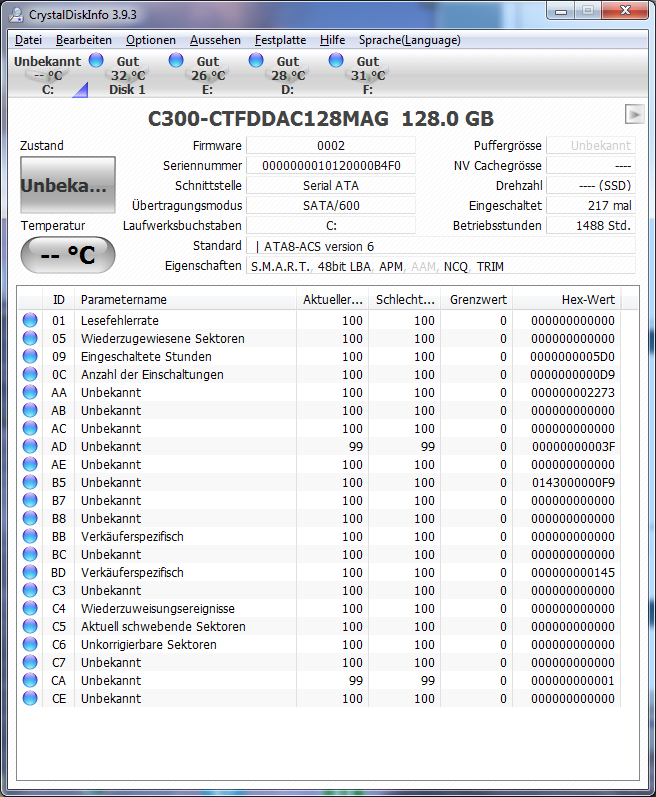Screen dimensions: 656x797
Task: Click the status orb in row AA
Action: coord(30,392)
